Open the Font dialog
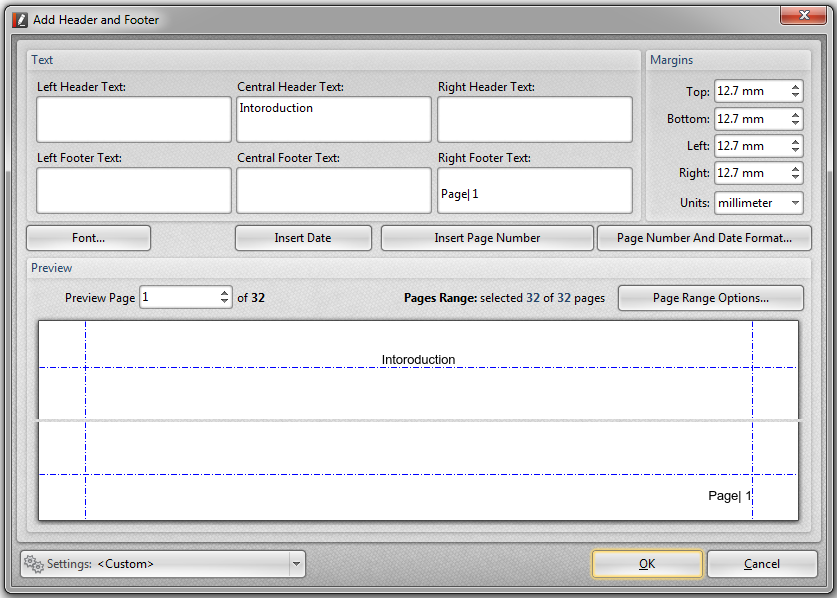 click(88, 238)
